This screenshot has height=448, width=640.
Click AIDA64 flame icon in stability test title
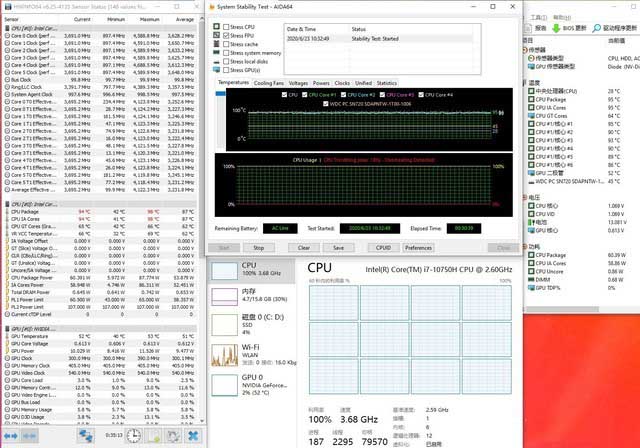[211, 7]
